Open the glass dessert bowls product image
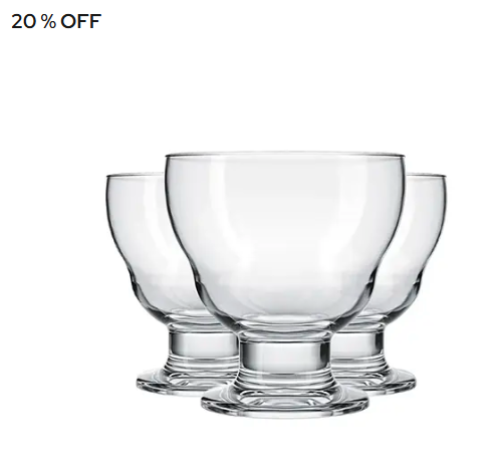This screenshot has width=500, height=474. tap(276, 285)
